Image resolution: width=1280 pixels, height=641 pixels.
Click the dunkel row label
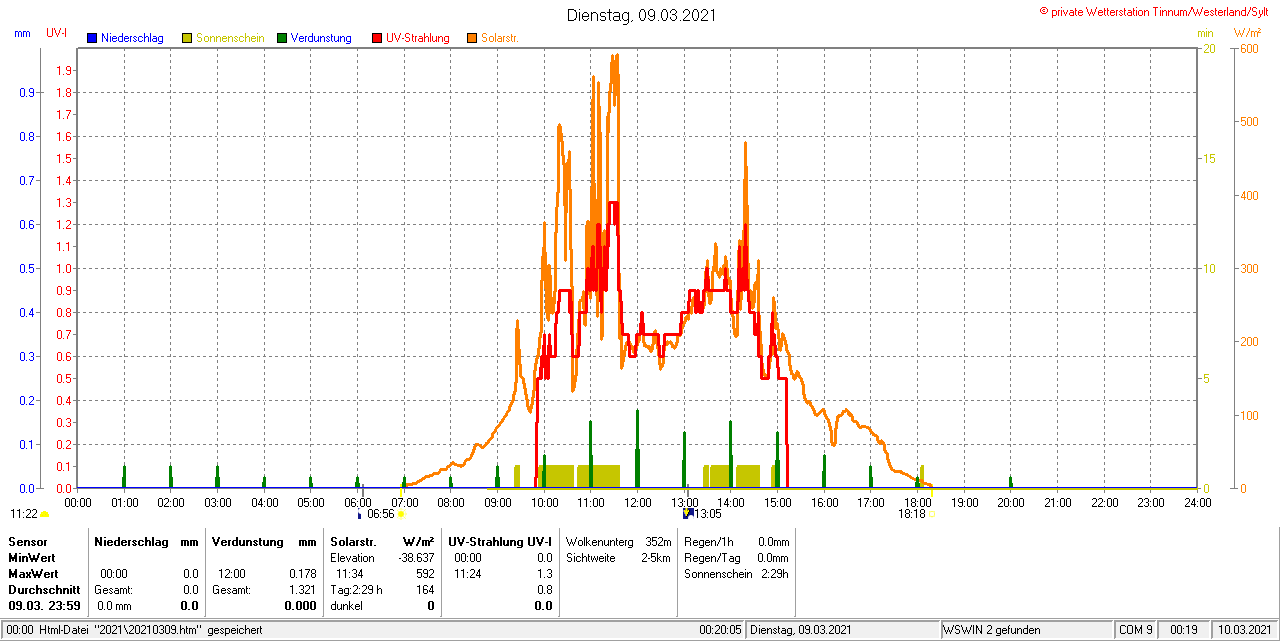(346, 606)
